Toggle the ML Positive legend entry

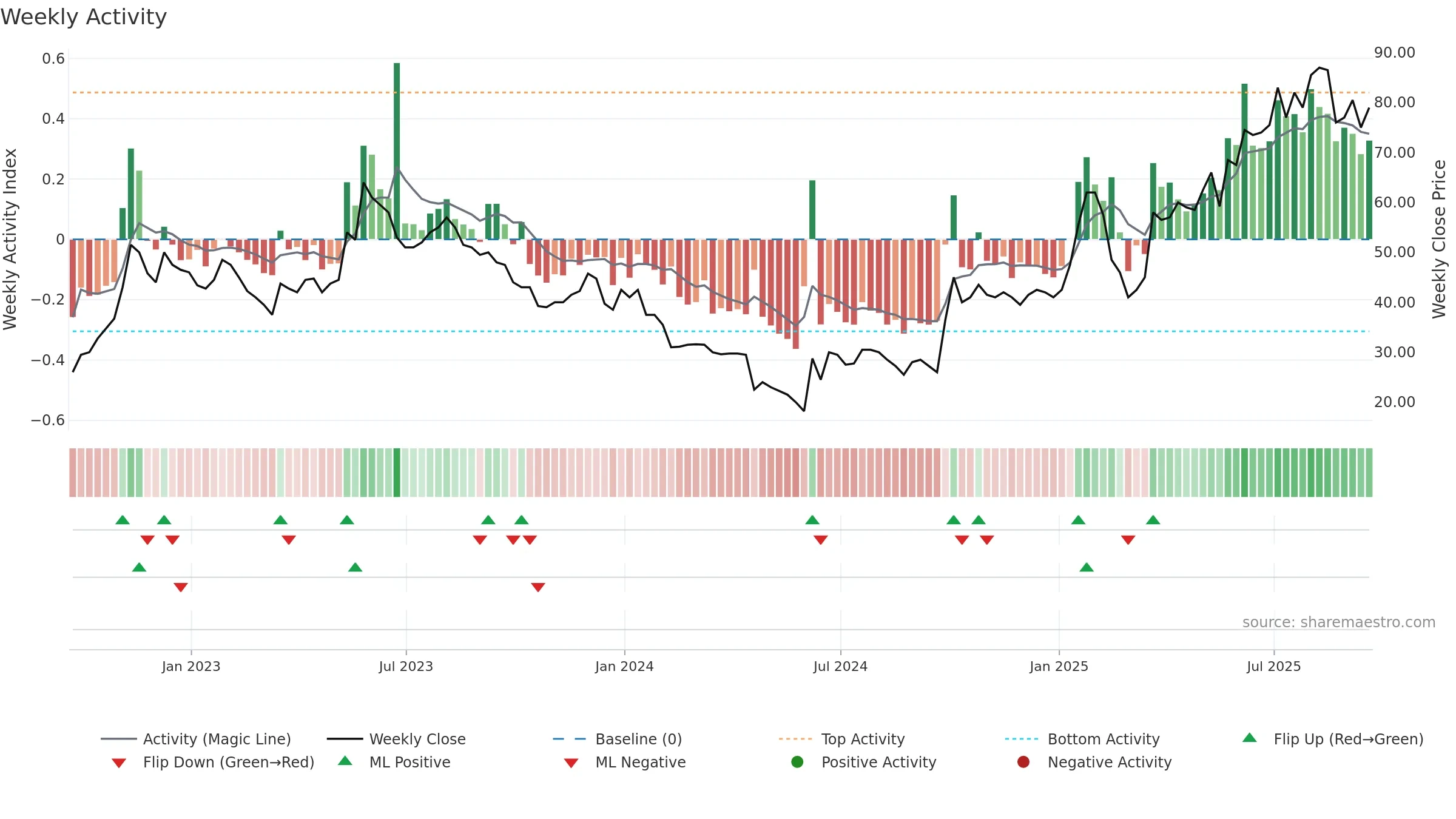[394, 762]
